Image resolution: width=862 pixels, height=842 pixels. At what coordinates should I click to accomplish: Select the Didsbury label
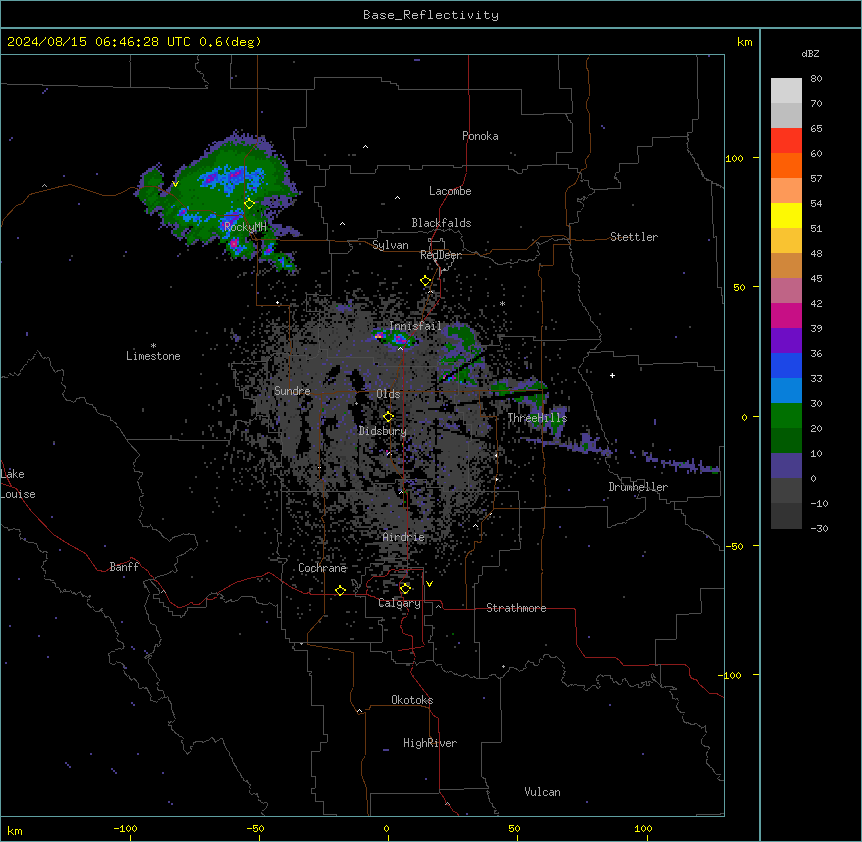tap(383, 431)
